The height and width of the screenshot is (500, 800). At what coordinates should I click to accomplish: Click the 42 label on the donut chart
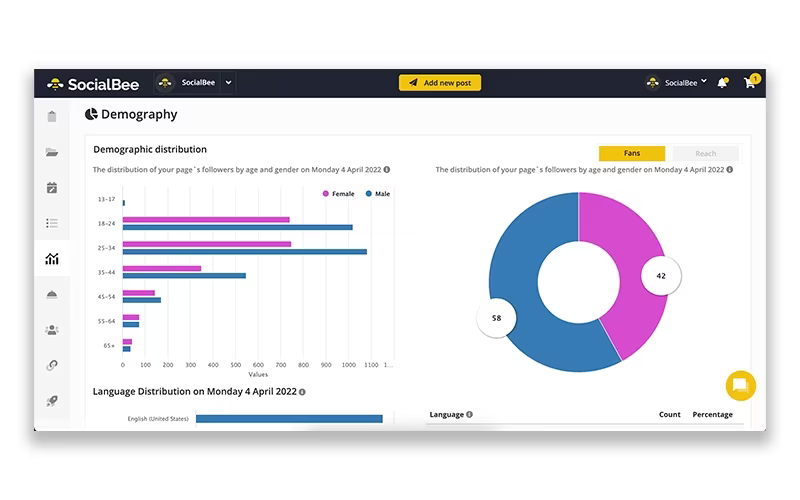pos(661,276)
